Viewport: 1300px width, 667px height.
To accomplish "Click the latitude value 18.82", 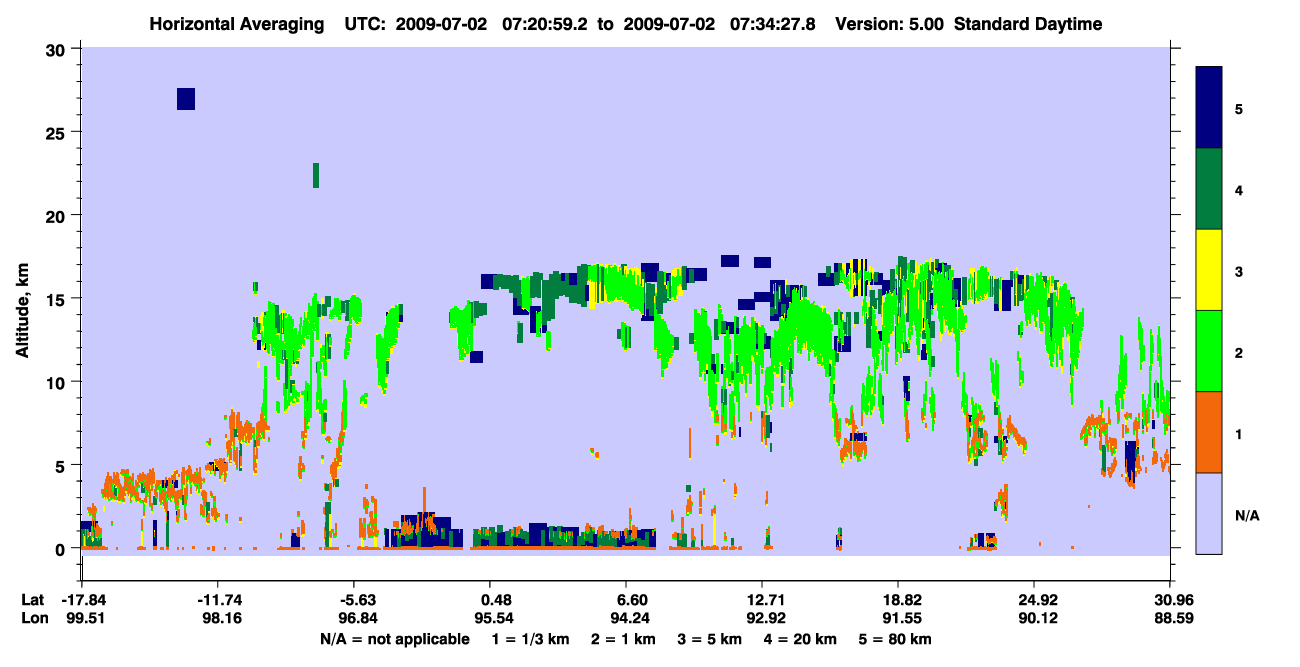I will (898, 600).
